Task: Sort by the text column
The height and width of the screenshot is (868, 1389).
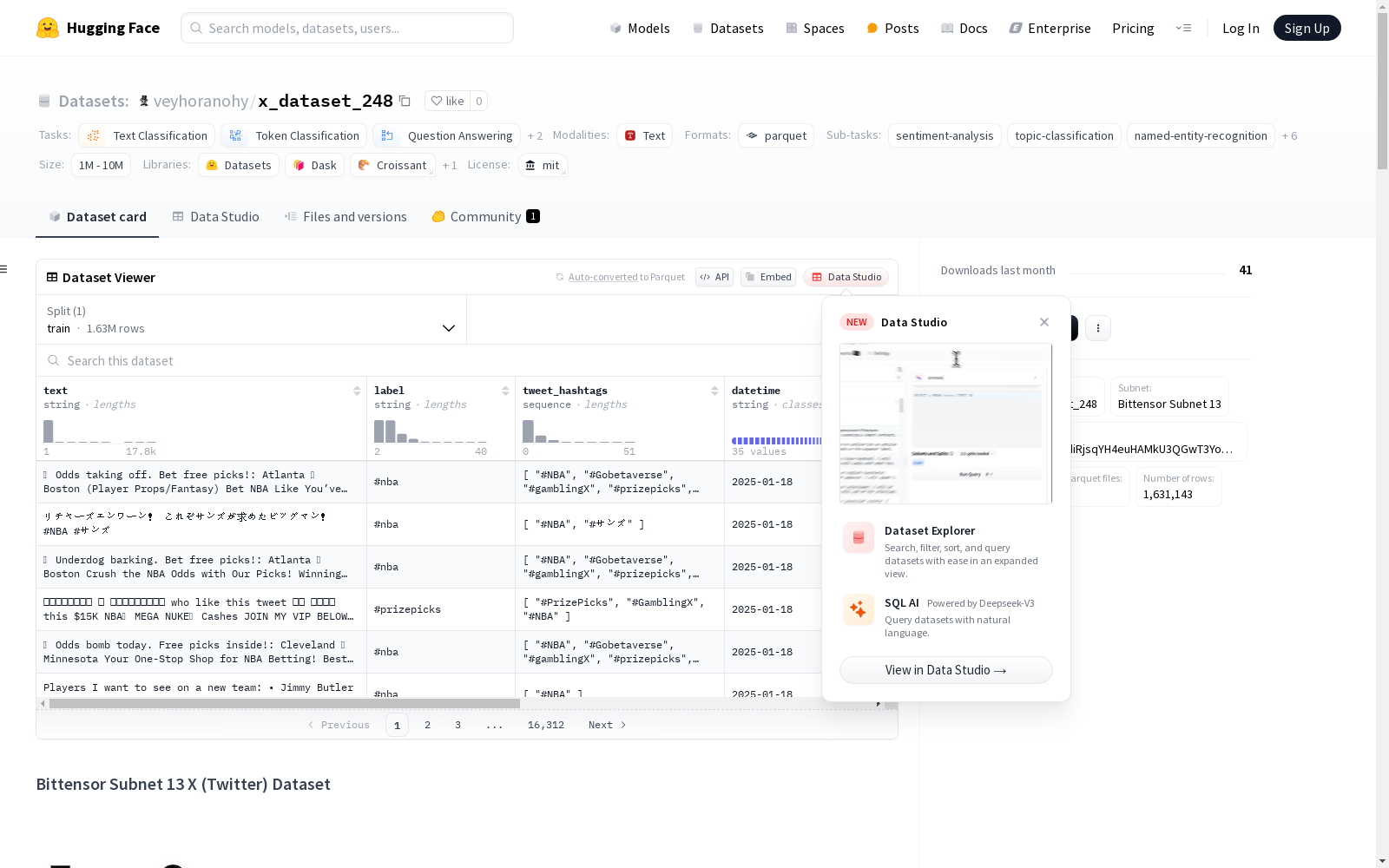Action: click(x=357, y=391)
